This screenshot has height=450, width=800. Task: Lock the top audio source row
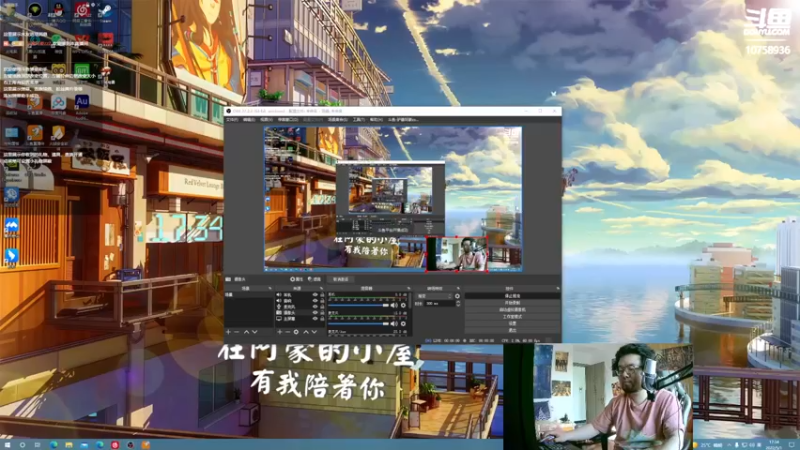pos(322,295)
